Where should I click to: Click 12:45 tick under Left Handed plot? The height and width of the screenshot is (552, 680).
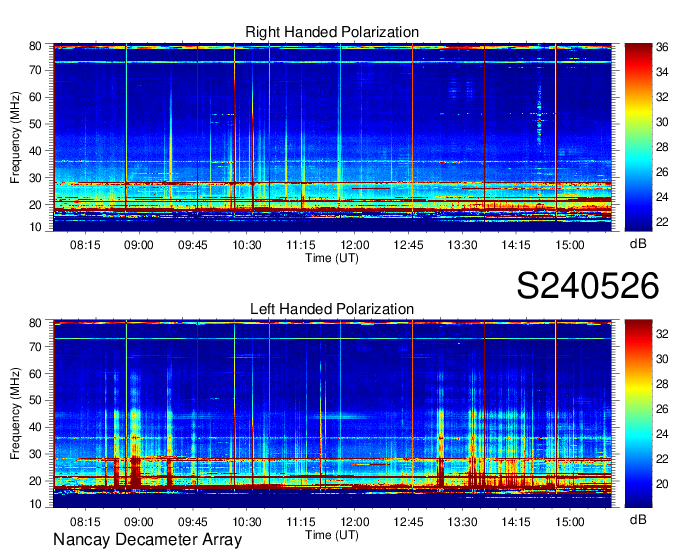[x=408, y=522]
